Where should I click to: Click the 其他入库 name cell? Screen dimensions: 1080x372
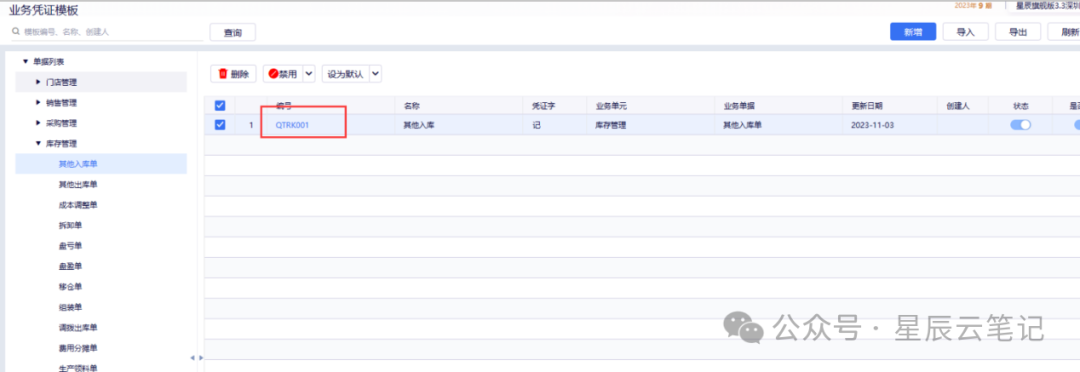tap(419, 125)
